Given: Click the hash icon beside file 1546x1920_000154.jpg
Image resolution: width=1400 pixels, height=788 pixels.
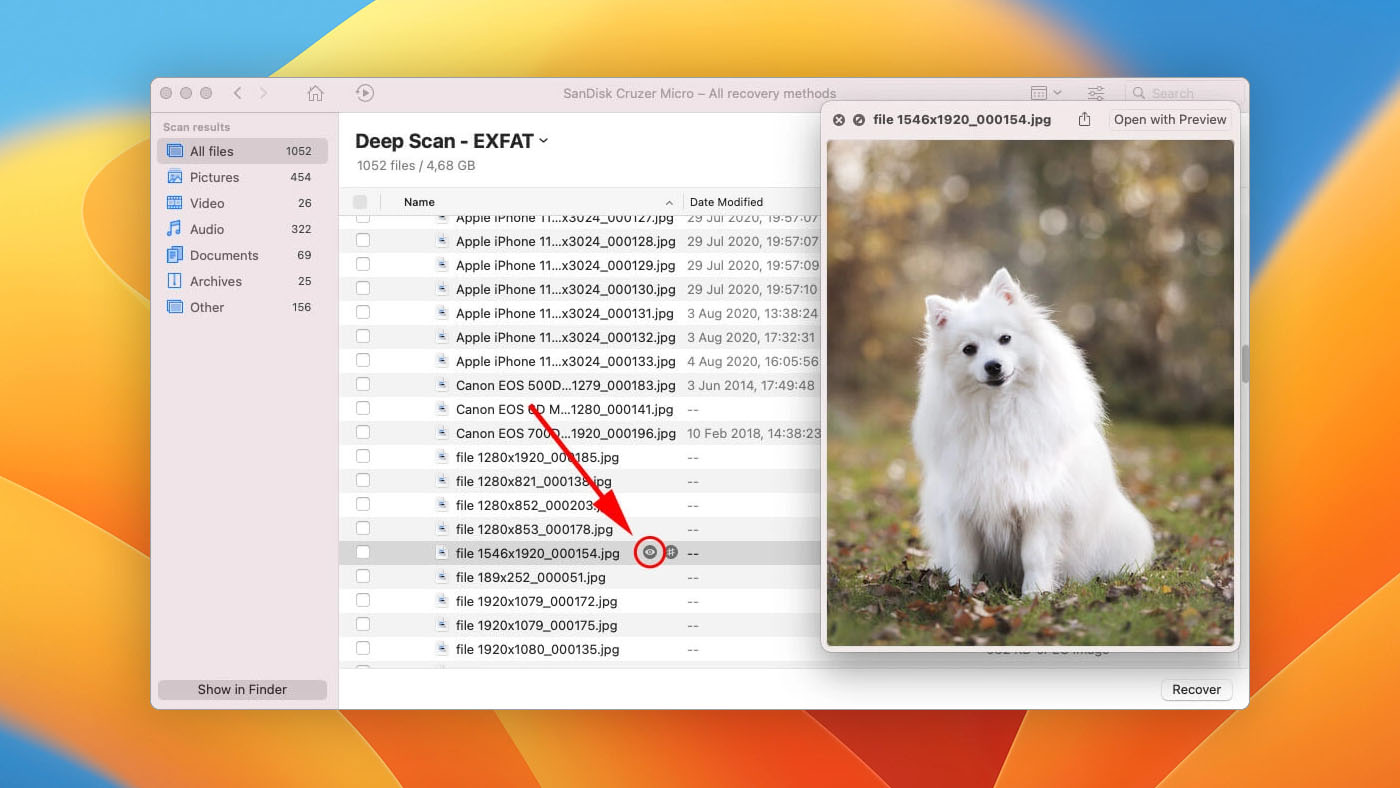Looking at the screenshot, I should (x=672, y=552).
